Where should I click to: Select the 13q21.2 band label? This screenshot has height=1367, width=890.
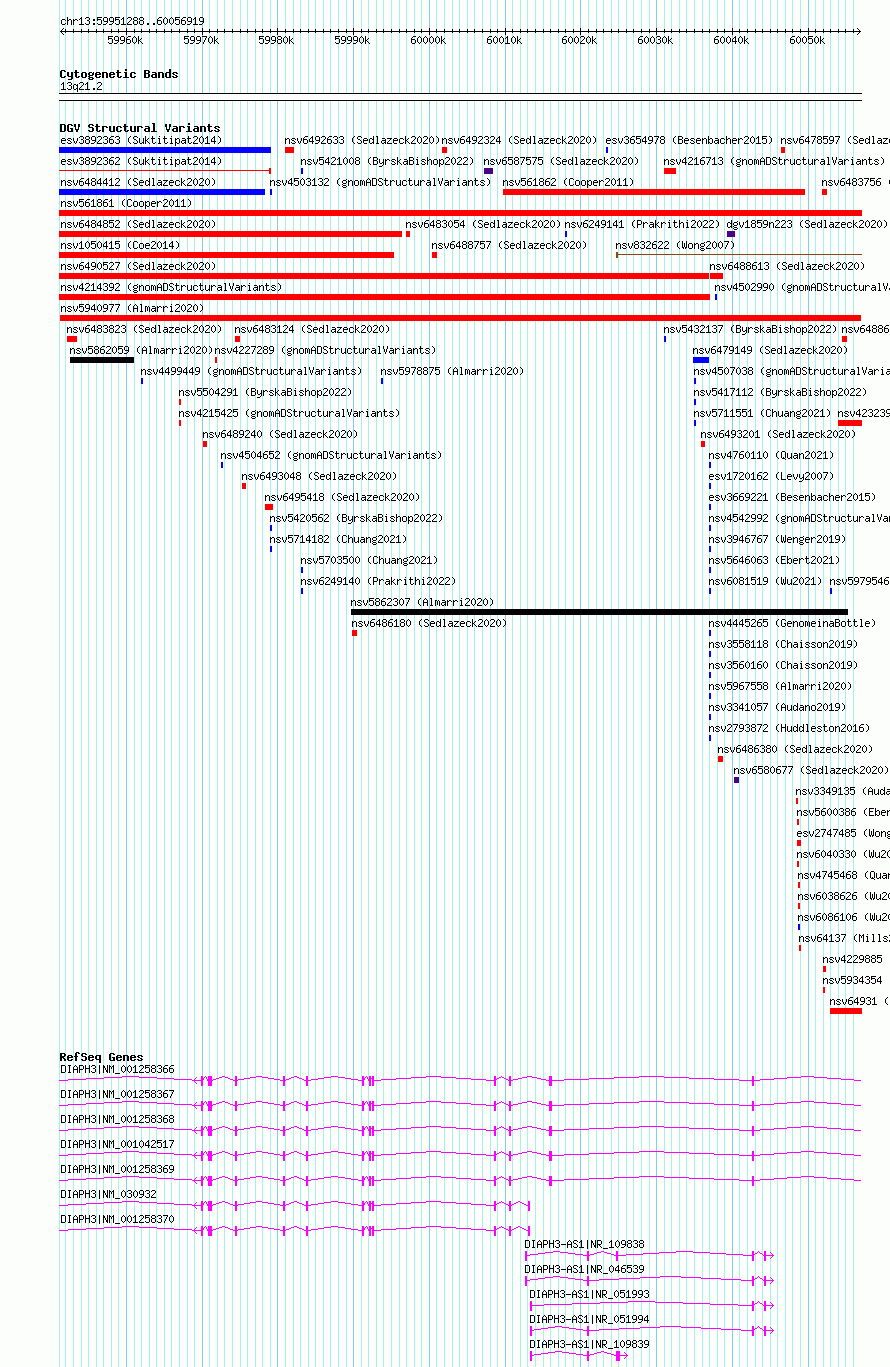[x=81, y=87]
